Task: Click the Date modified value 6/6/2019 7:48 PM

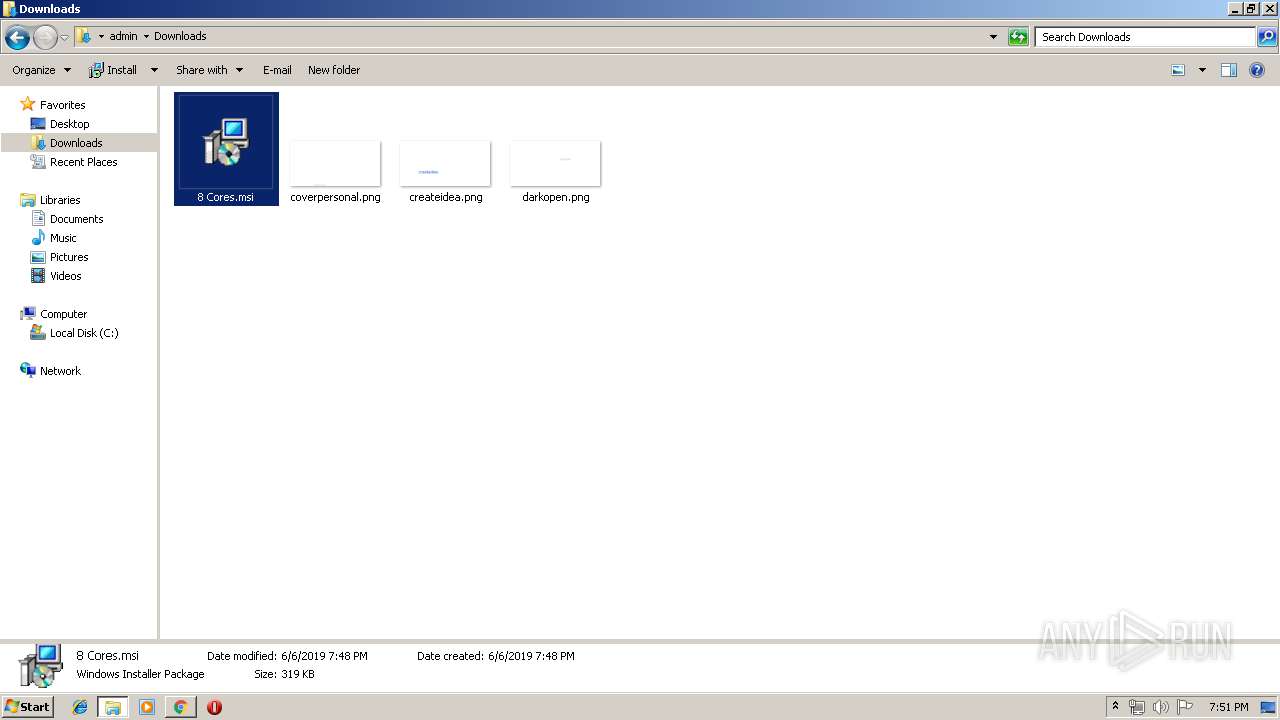Action: (324, 656)
